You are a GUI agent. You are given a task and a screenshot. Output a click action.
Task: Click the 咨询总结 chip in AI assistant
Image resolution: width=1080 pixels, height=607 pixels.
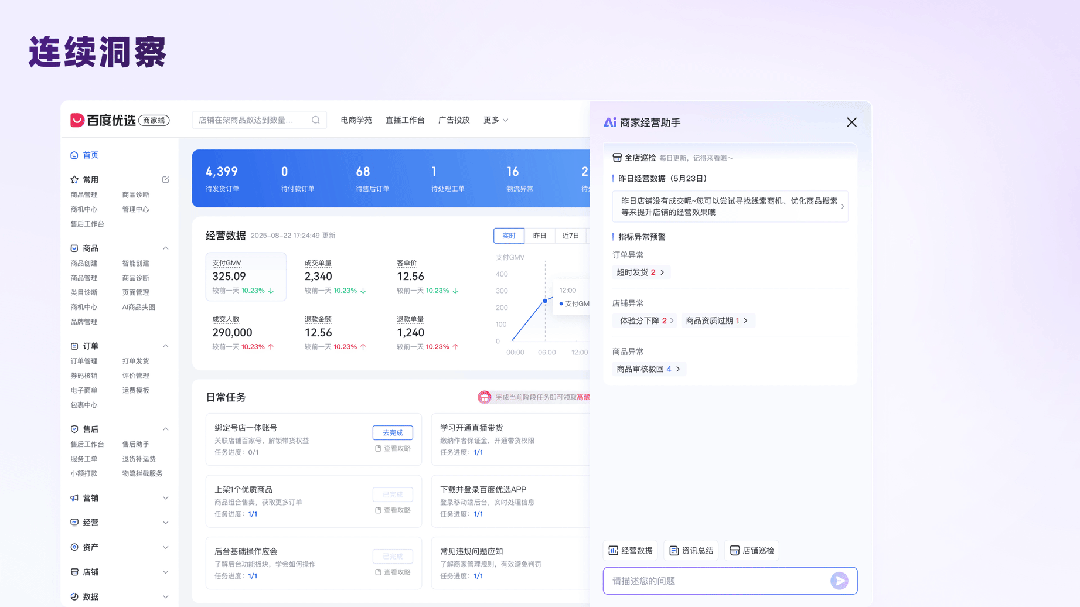point(692,550)
